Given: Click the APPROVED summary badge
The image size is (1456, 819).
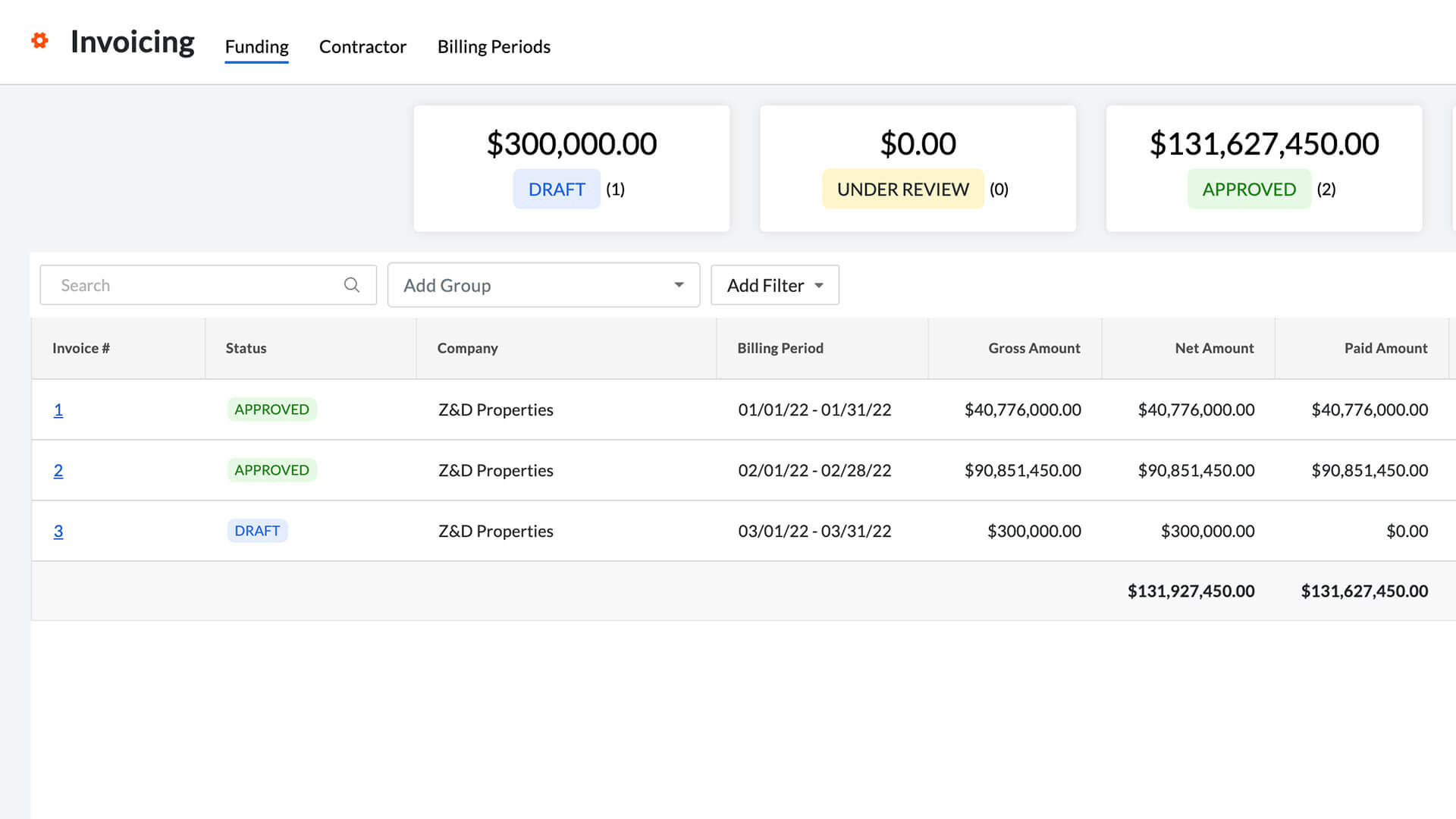Looking at the screenshot, I should (x=1248, y=190).
